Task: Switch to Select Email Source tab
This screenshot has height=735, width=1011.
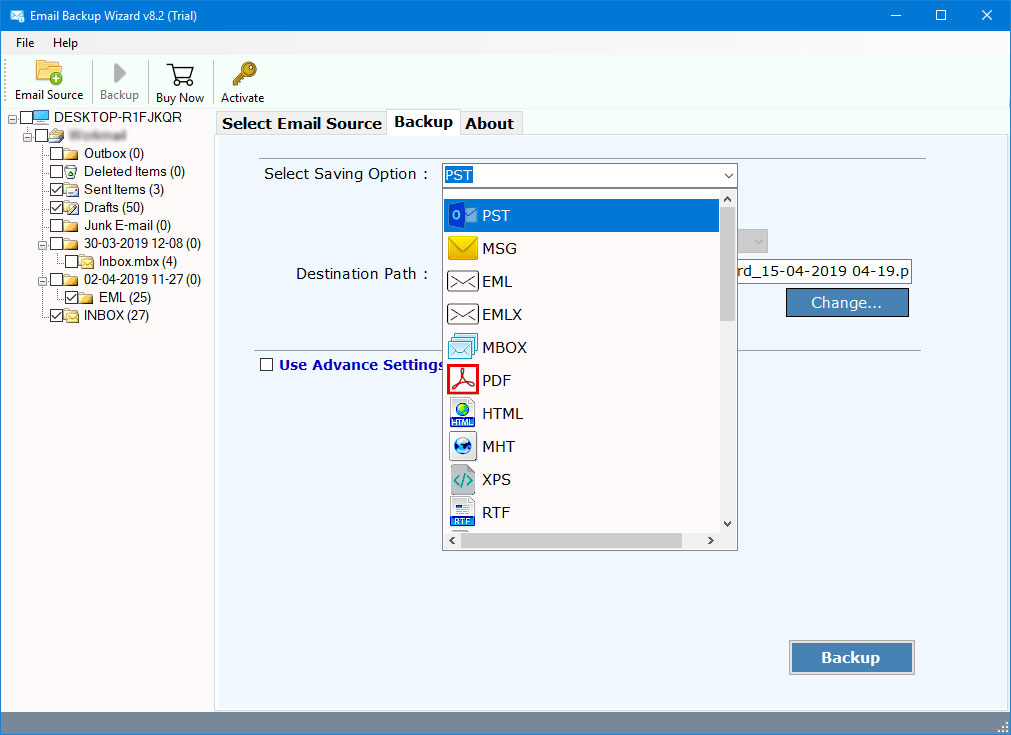Action: coord(301,123)
